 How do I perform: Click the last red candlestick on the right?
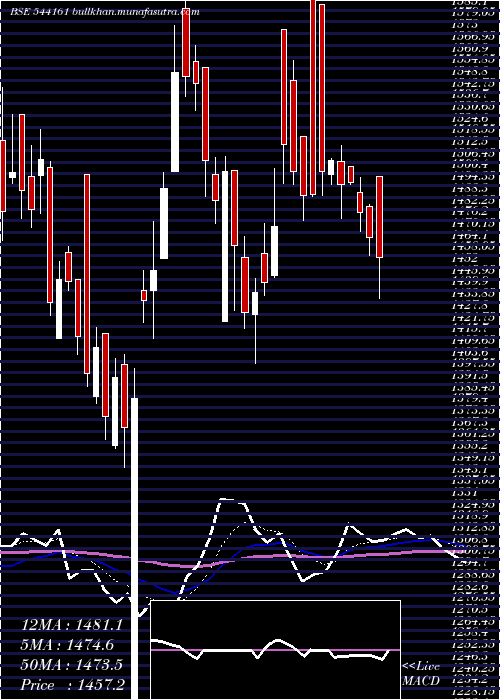tap(379, 217)
